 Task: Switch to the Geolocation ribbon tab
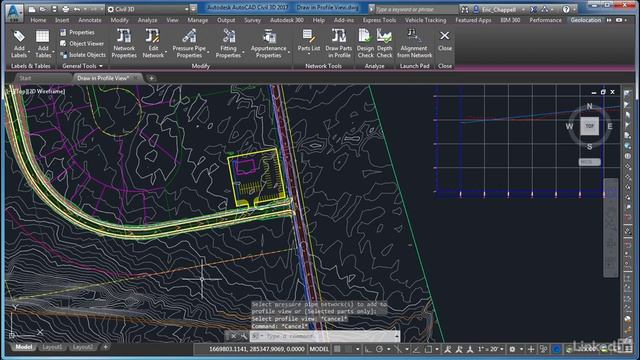coord(585,20)
